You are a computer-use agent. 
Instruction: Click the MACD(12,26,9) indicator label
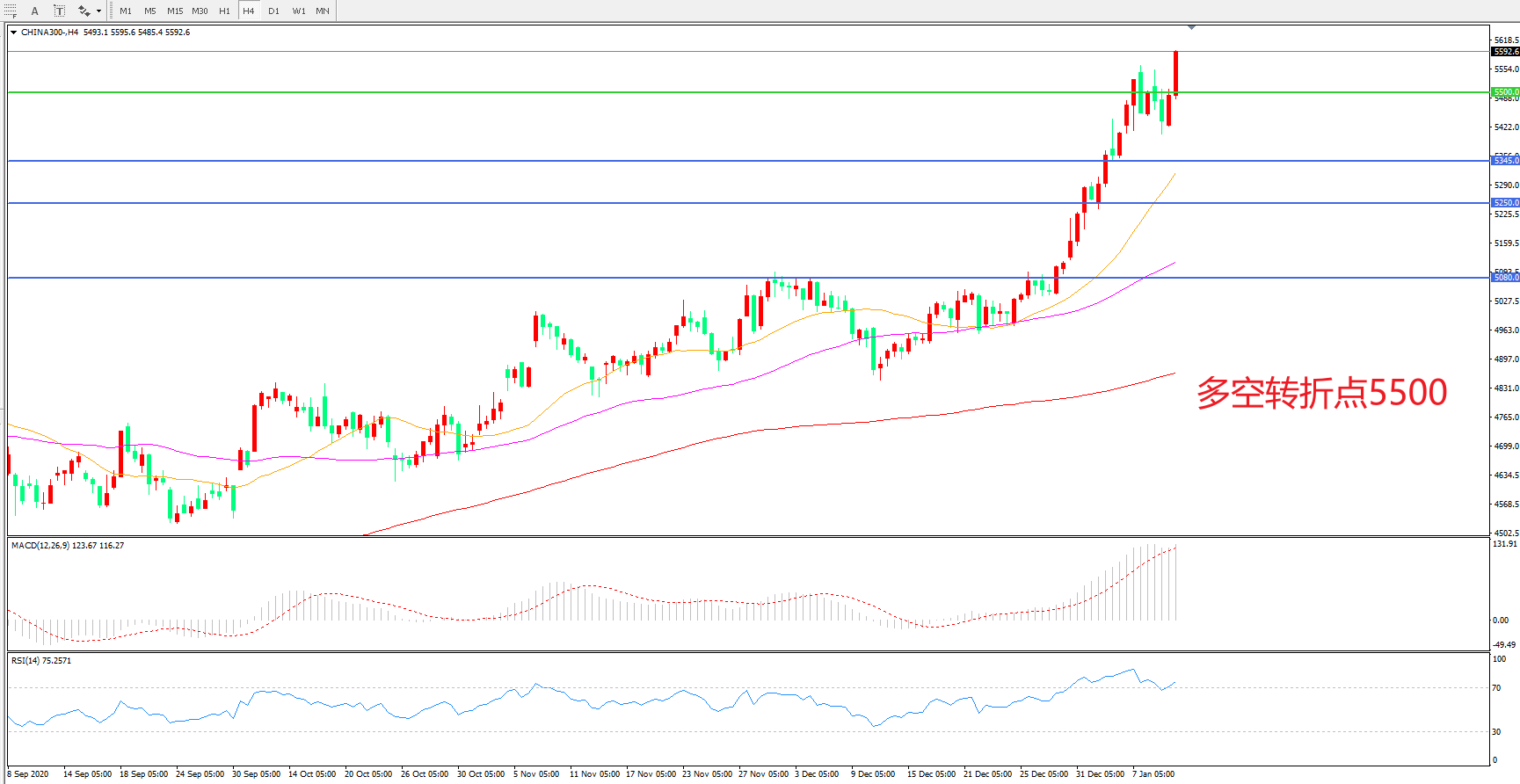(68, 546)
